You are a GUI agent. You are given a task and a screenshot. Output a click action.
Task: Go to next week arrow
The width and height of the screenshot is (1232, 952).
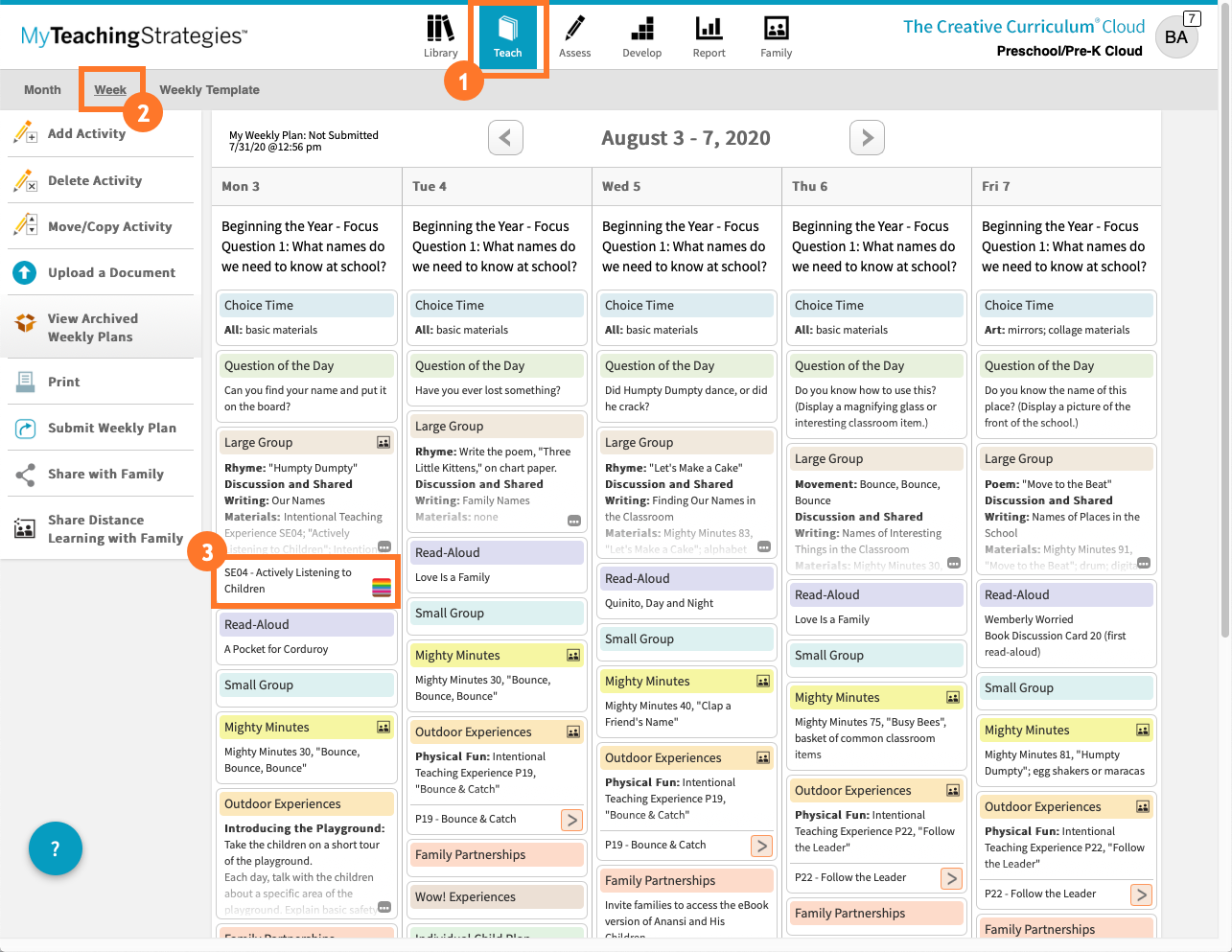[867, 138]
